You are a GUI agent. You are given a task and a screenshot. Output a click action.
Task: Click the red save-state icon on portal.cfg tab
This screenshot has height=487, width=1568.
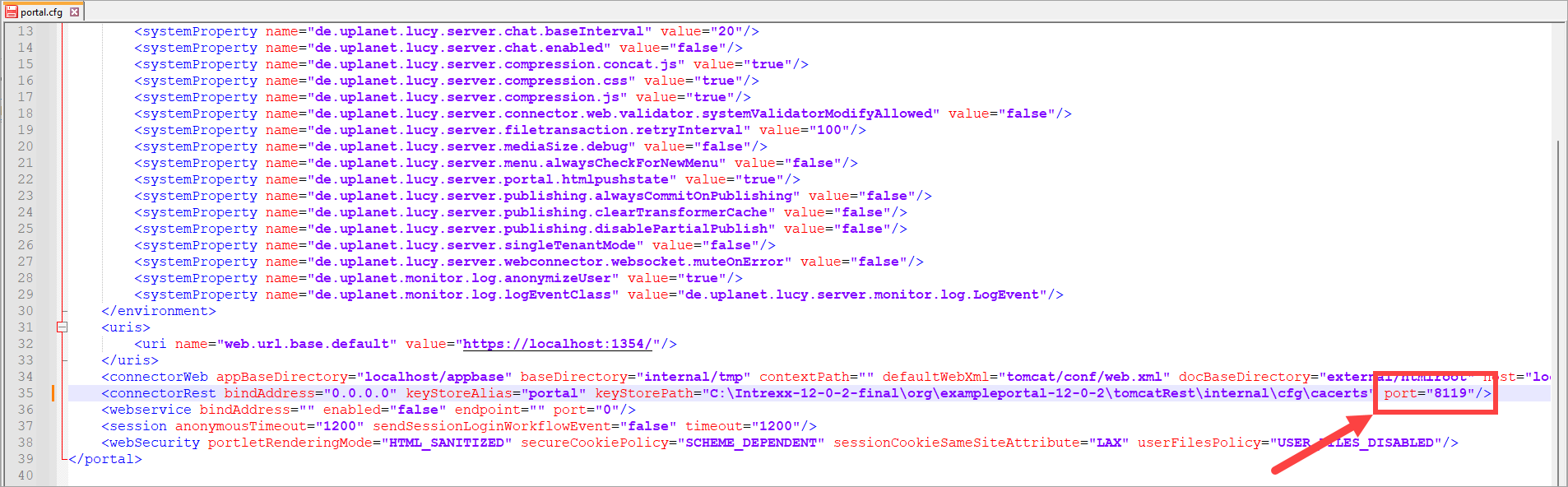coord(12,12)
